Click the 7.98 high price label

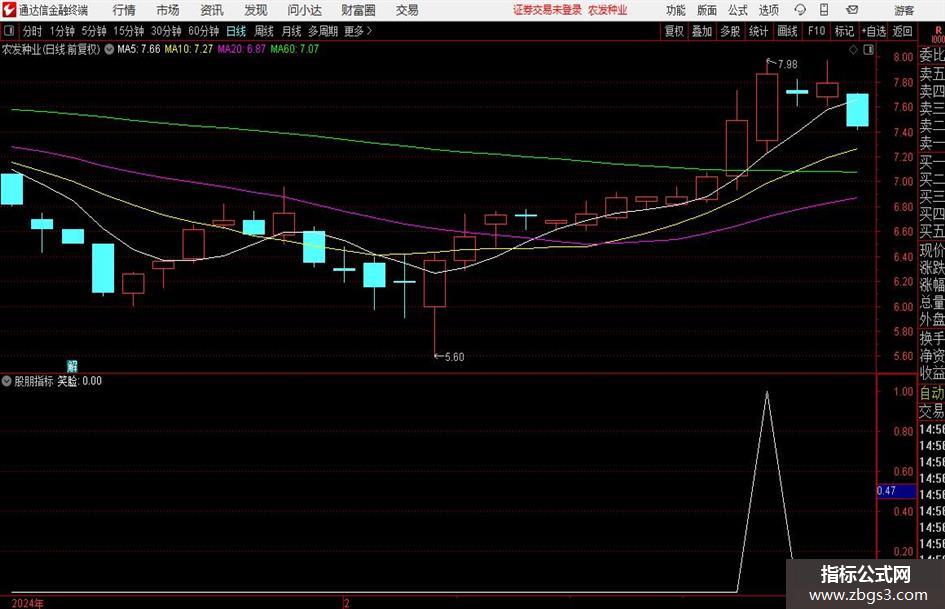[787, 64]
